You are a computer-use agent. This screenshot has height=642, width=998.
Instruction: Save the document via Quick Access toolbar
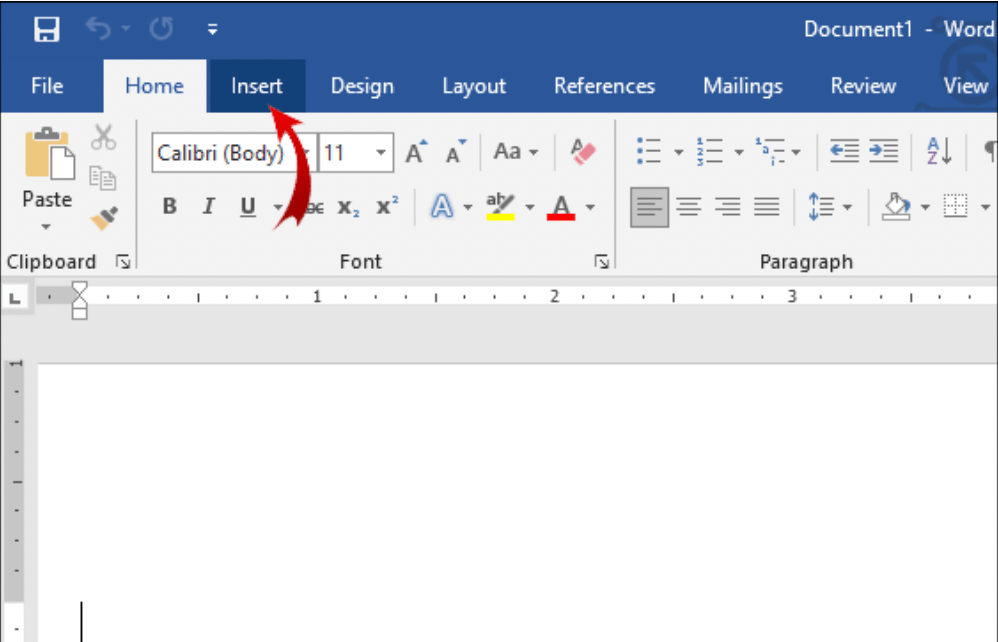tap(45, 28)
